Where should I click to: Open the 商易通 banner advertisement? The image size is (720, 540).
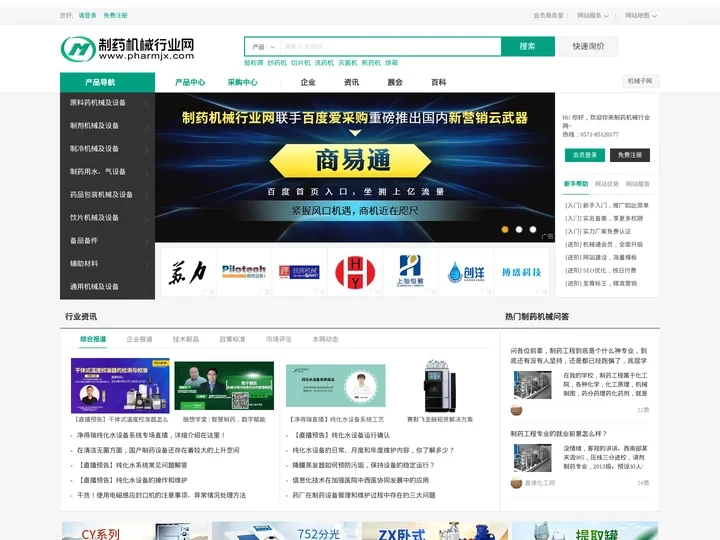(354, 168)
